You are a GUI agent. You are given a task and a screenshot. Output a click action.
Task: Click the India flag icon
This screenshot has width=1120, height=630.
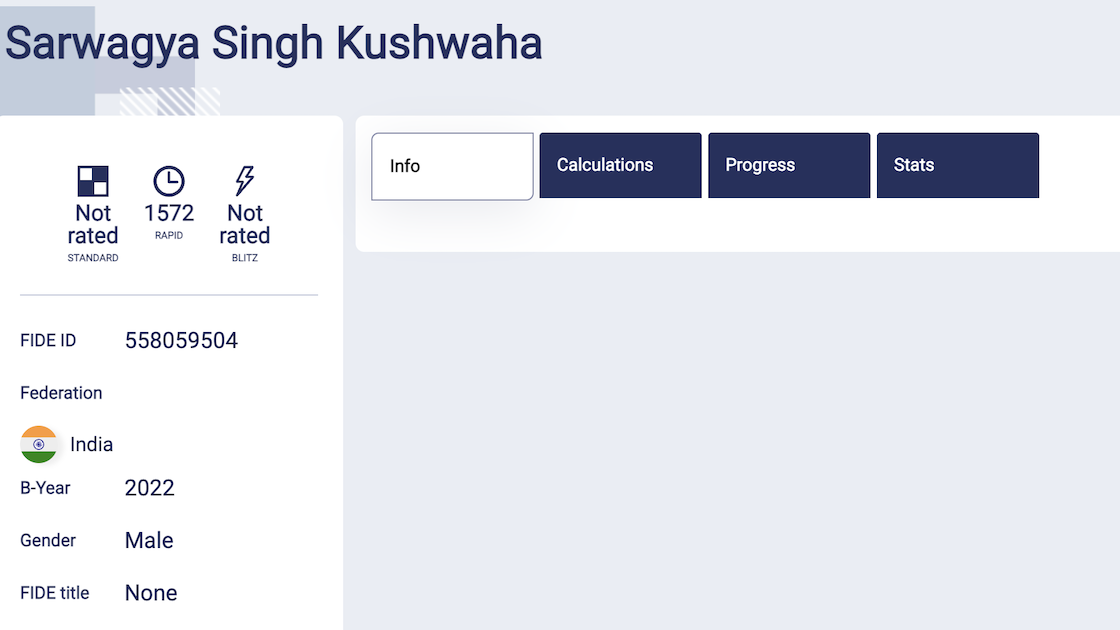coord(39,444)
